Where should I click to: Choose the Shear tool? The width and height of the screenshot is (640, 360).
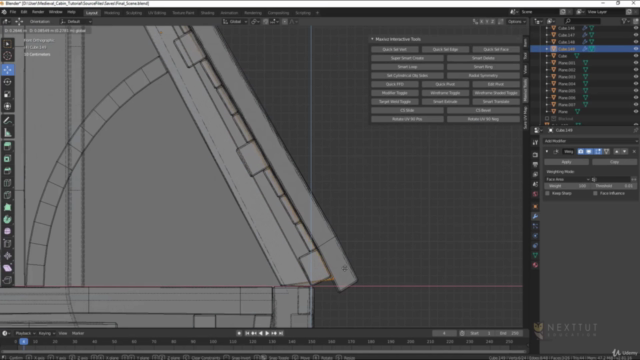coord(7,268)
